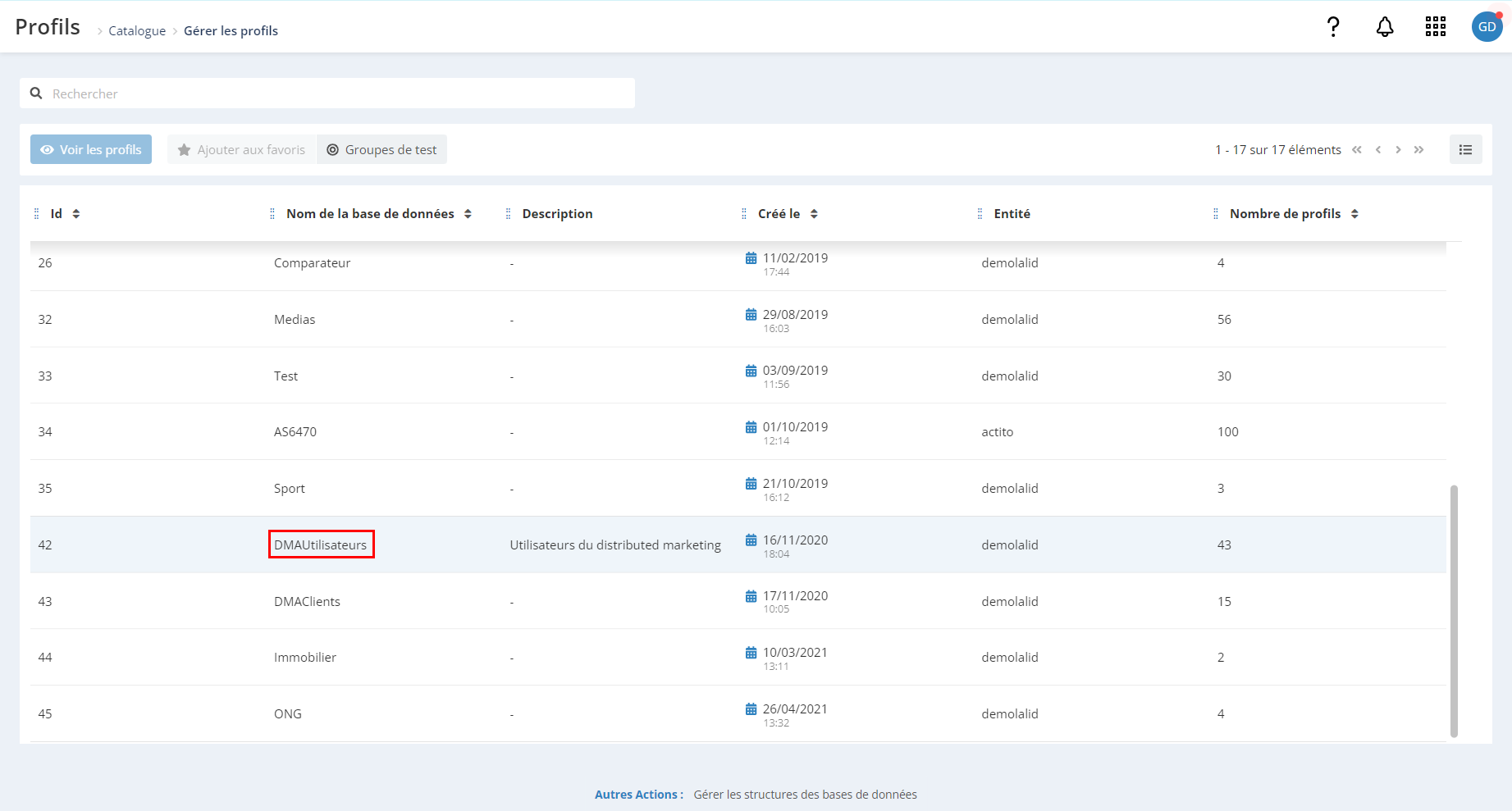The height and width of the screenshot is (811, 1512).
Task: Grab the Nombre de profils column handle
Action: click(1216, 214)
